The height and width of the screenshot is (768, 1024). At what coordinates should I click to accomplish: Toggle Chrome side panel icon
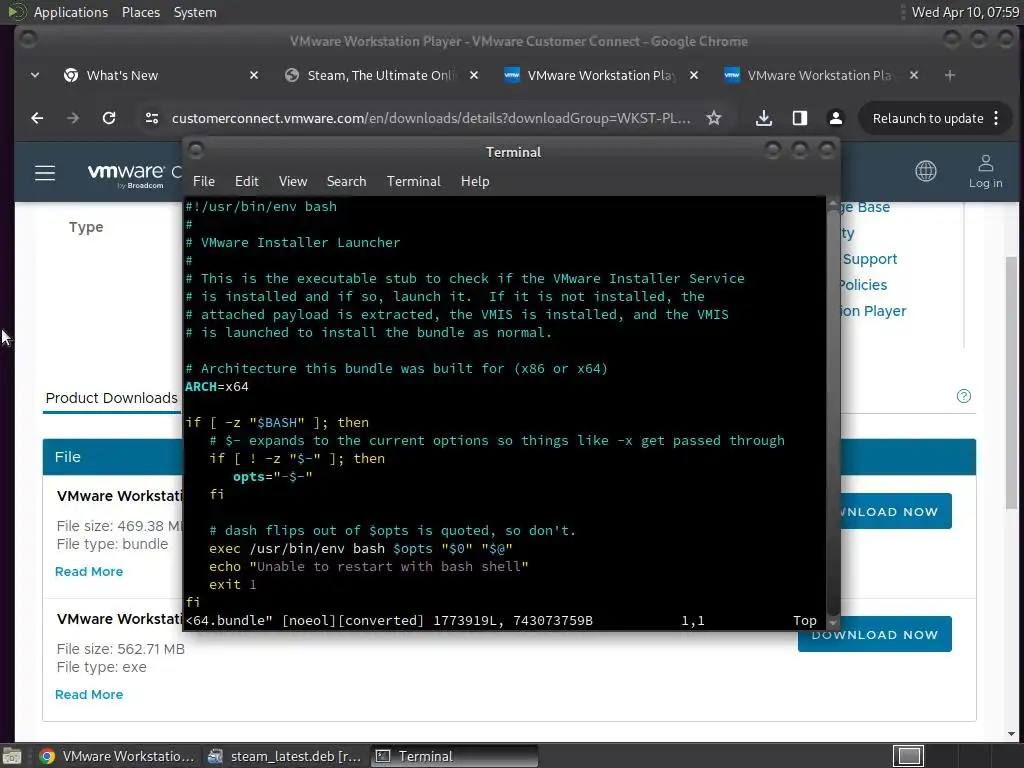(799, 118)
